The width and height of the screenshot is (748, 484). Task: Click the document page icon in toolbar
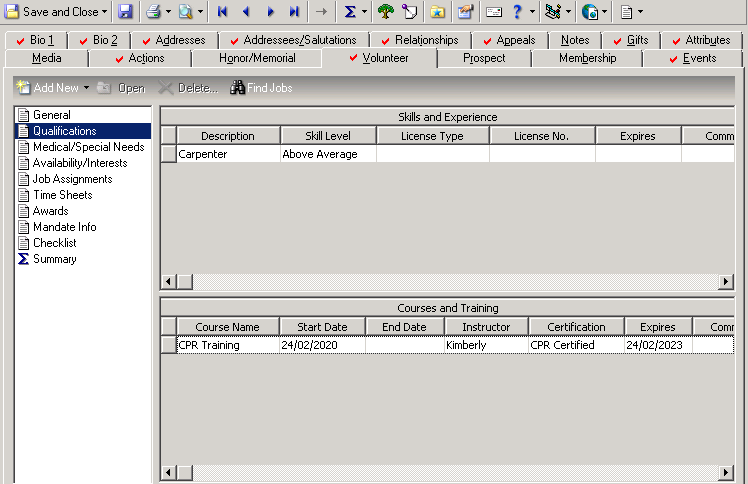click(626, 11)
